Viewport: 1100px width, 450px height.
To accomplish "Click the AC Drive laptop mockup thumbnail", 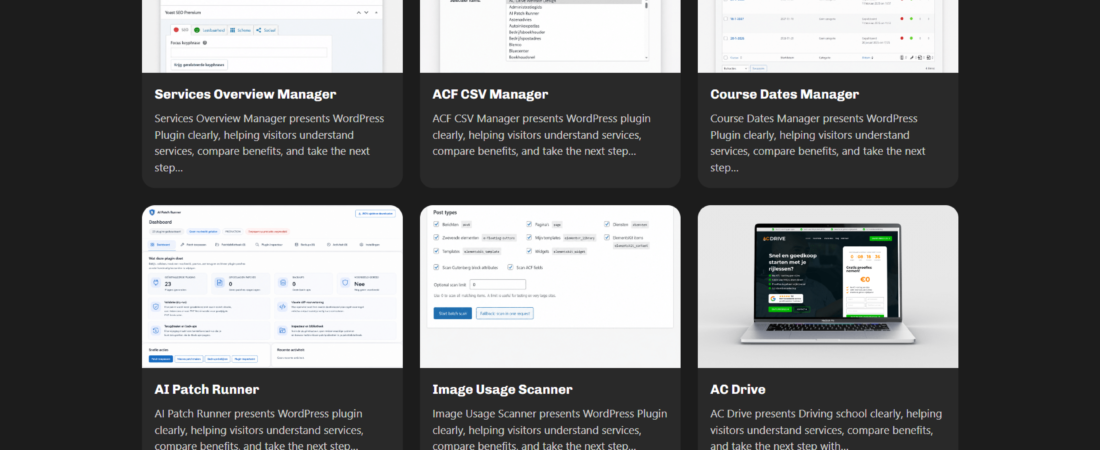I will click(x=828, y=286).
